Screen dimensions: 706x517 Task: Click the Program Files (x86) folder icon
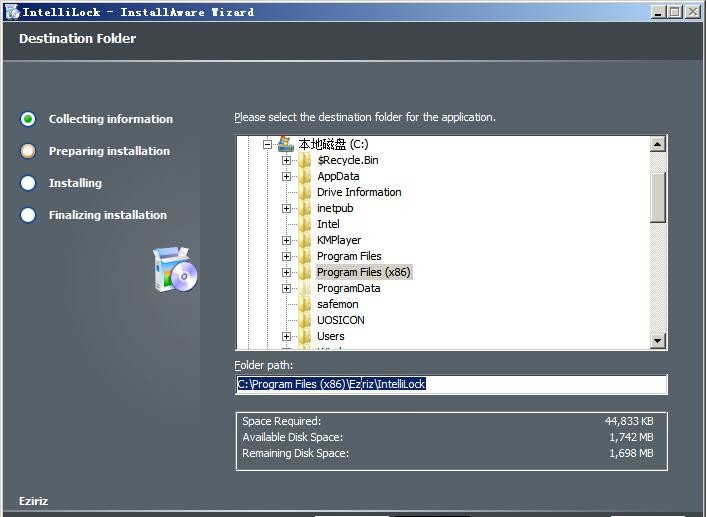pos(305,272)
